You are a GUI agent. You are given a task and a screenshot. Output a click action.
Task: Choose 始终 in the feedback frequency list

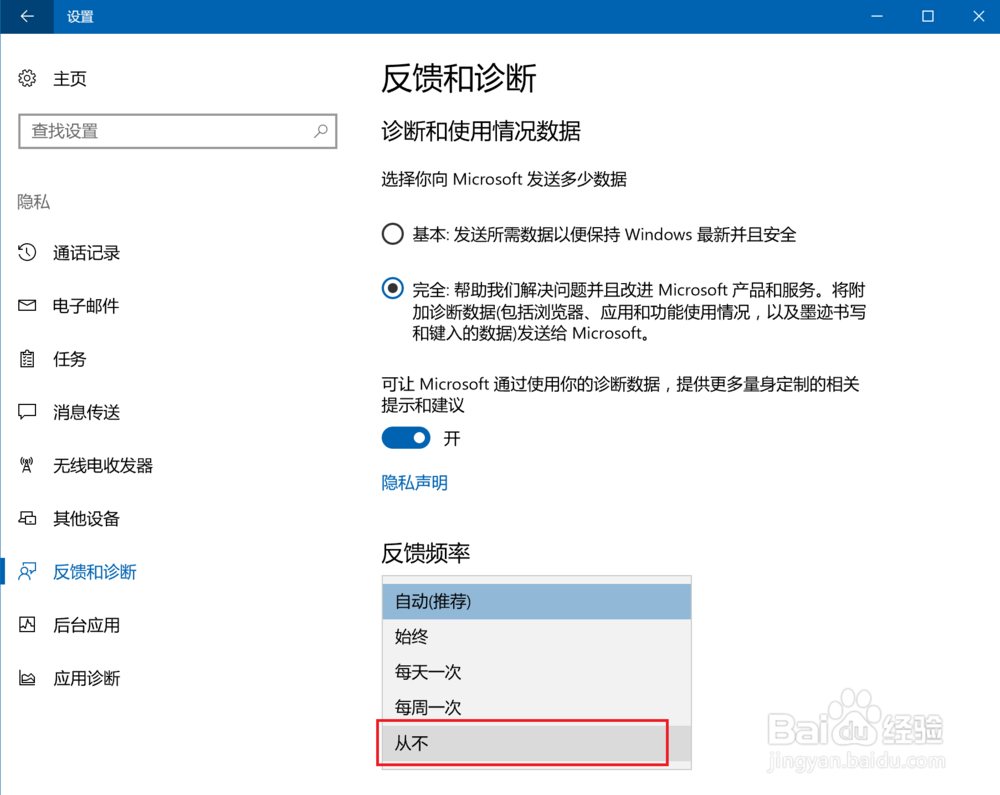pos(536,636)
